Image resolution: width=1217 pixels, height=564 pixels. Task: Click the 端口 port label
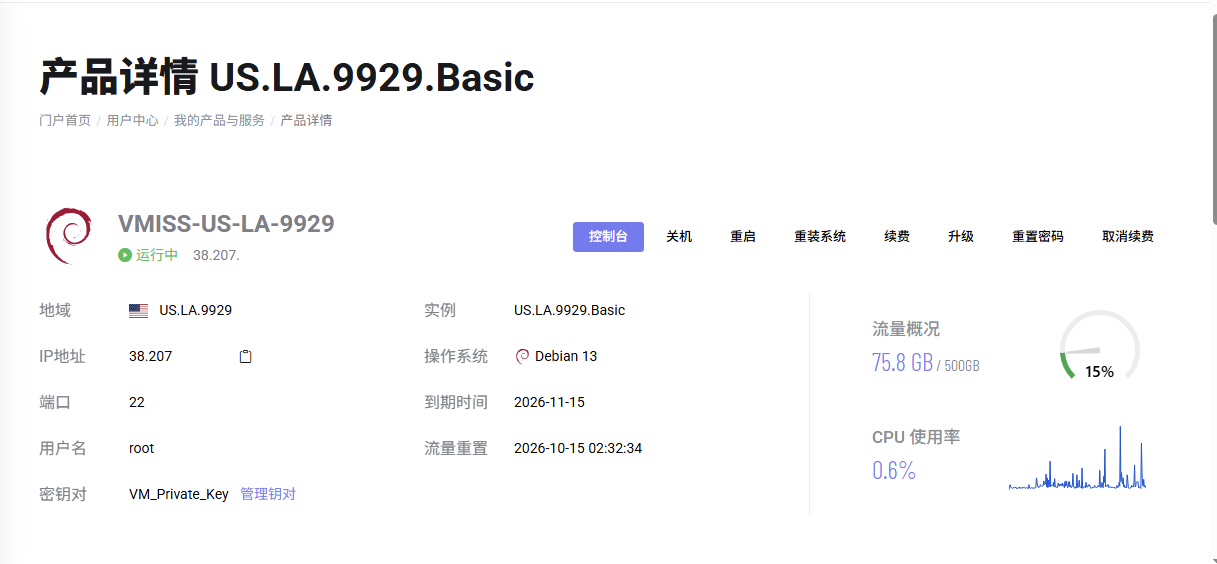(x=55, y=402)
